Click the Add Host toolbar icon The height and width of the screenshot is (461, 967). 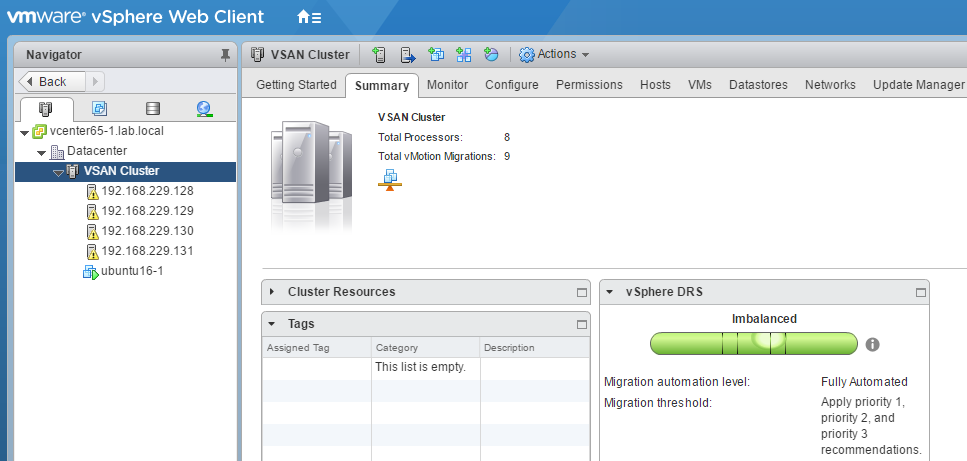[x=379, y=55]
